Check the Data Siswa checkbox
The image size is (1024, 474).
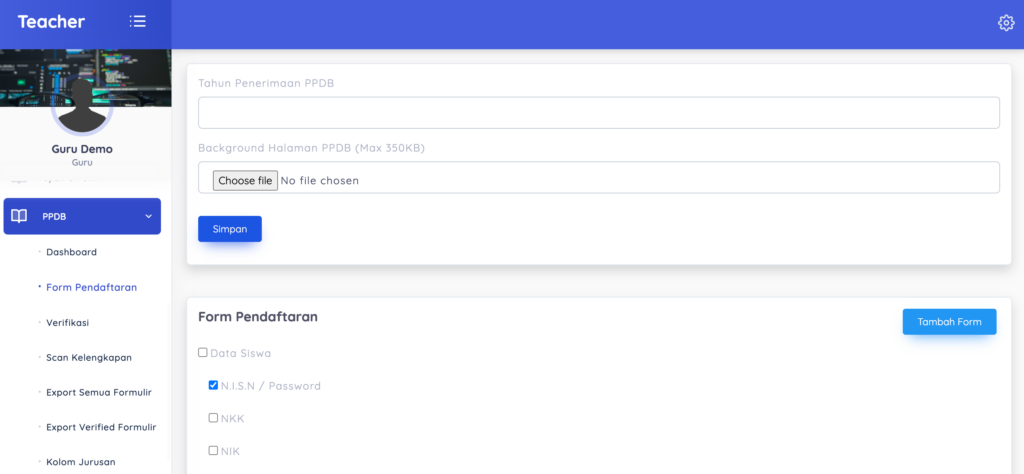tap(202, 353)
